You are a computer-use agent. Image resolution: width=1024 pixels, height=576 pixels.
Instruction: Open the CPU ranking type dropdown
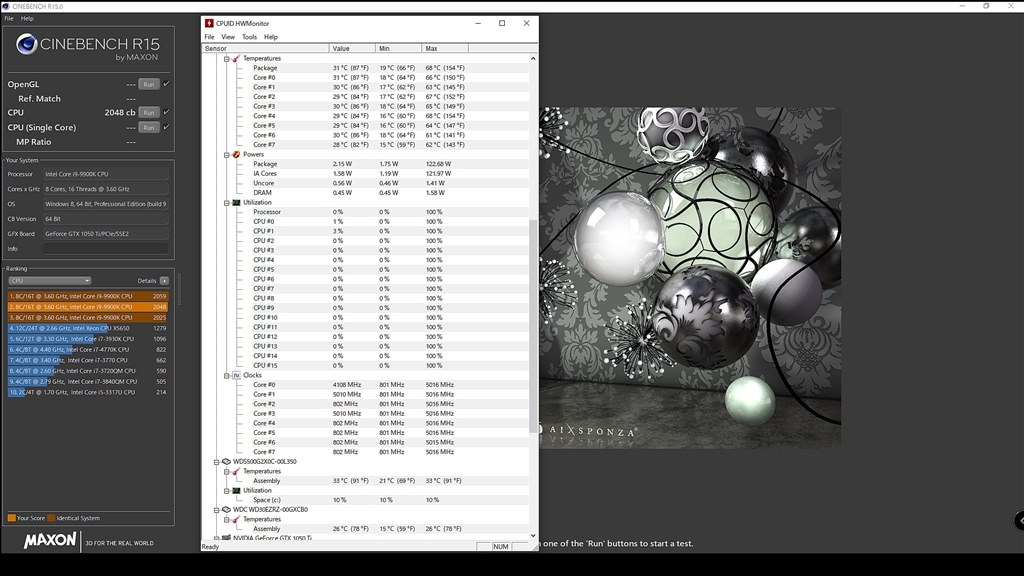pos(49,281)
